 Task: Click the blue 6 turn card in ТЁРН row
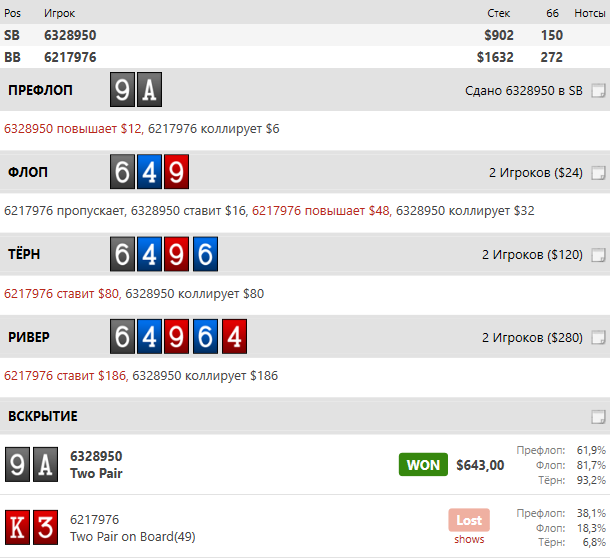206,254
